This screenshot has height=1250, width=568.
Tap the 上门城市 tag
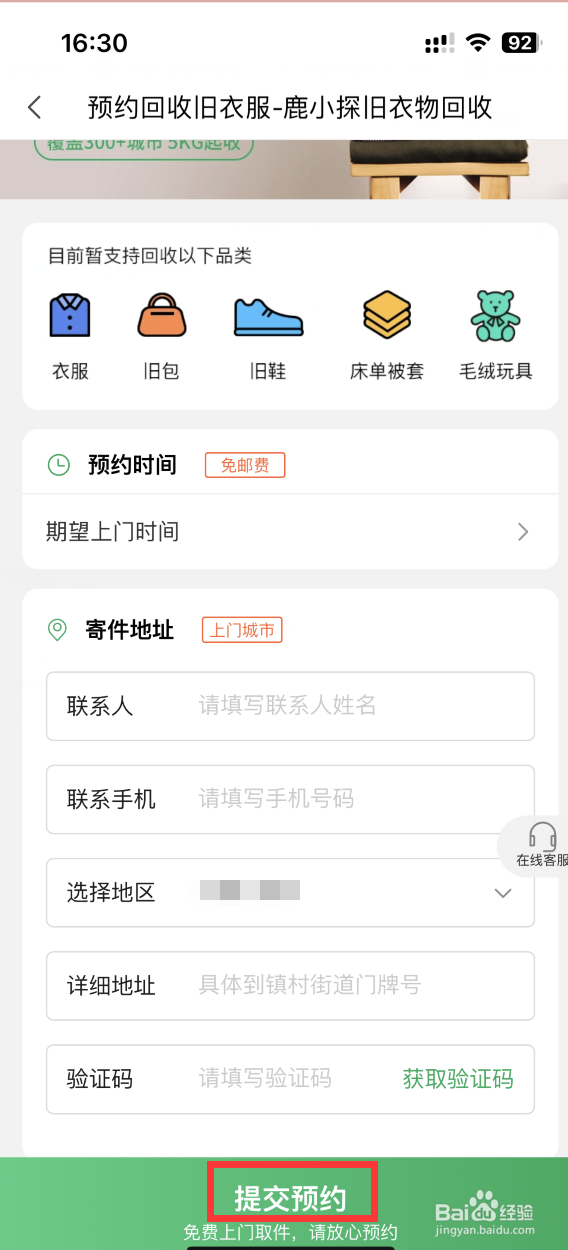coord(242,630)
